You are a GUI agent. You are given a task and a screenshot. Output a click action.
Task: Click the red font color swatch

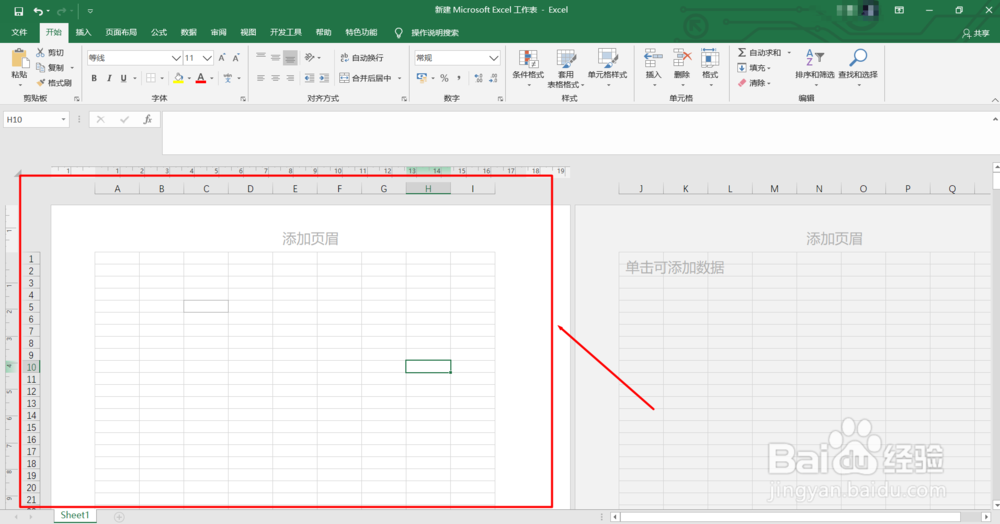pos(201,78)
